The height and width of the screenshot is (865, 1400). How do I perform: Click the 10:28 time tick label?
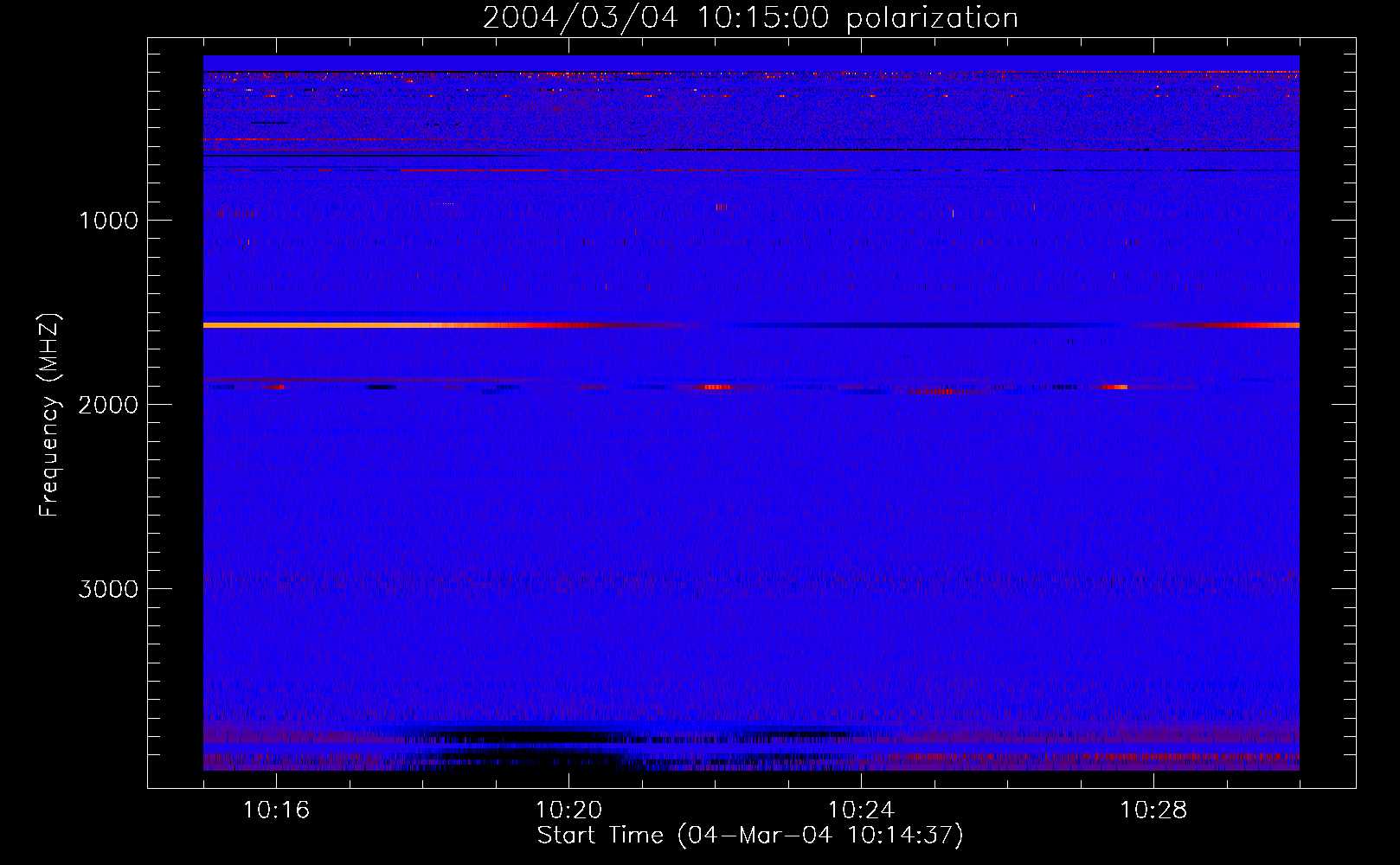pyautogui.click(x=1153, y=811)
